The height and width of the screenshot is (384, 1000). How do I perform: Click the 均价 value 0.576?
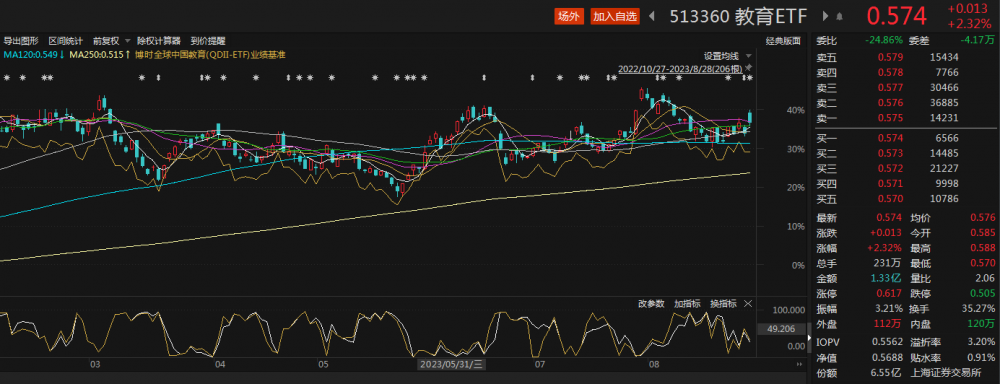point(982,218)
